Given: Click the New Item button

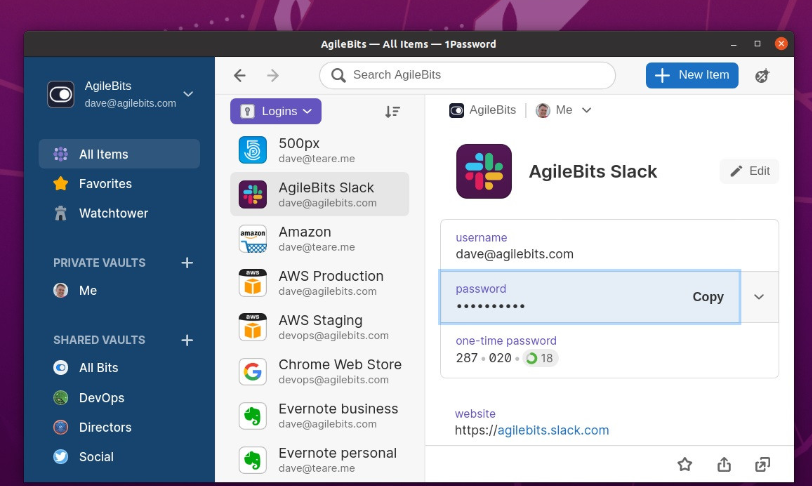Looking at the screenshot, I should click(x=692, y=76).
